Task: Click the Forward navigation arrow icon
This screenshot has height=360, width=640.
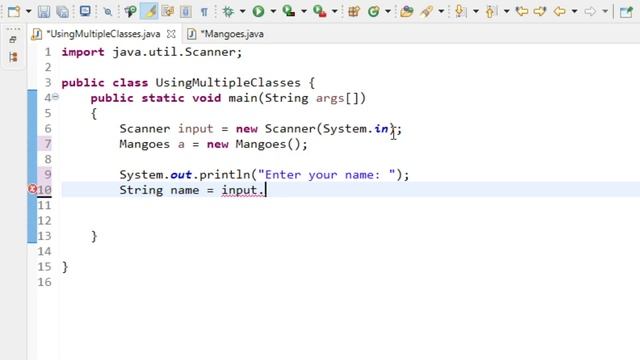Action: pyautogui.click(x=590, y=11)
